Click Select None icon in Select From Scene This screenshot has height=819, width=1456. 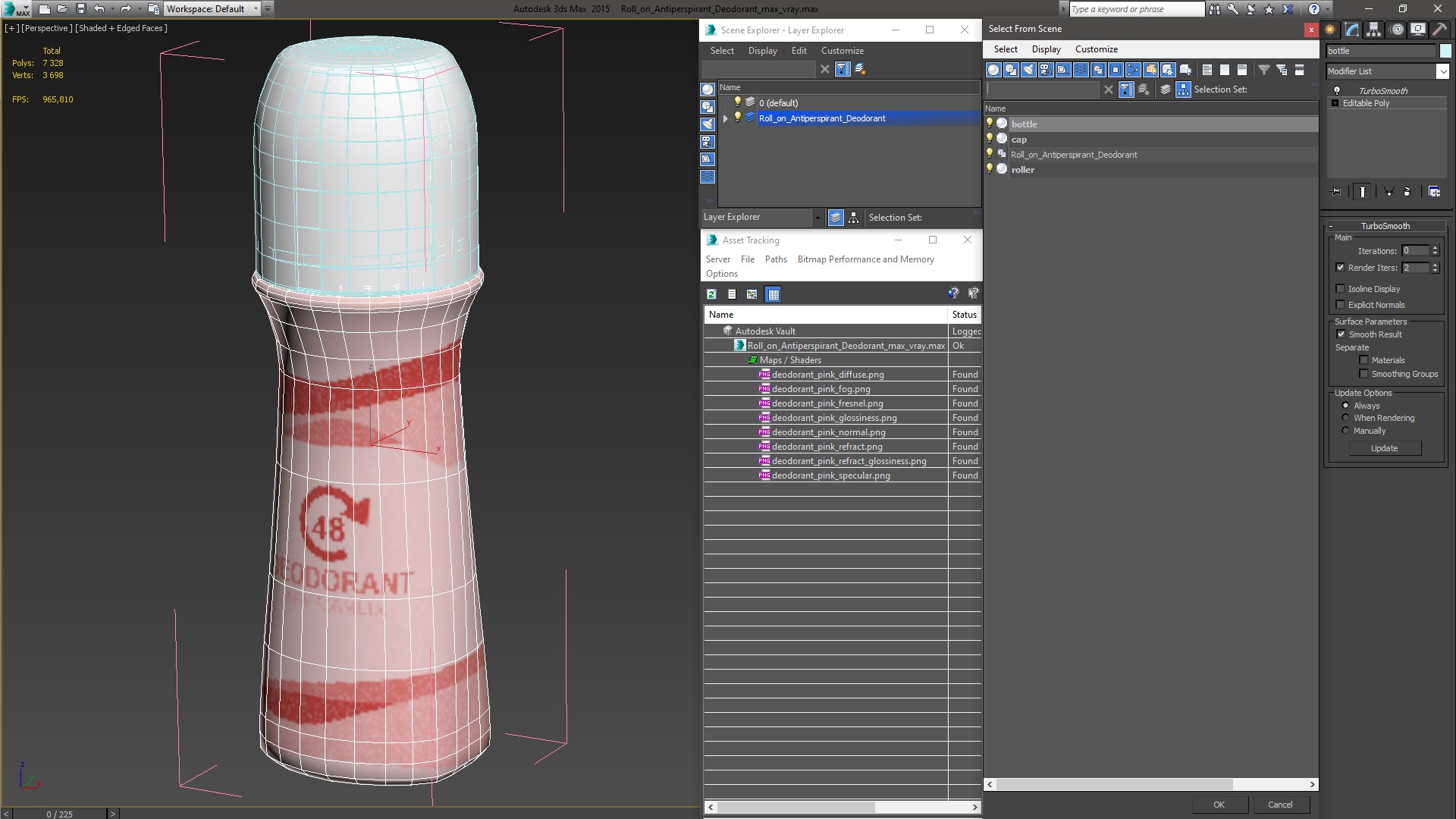click(x=1225, y=70)
